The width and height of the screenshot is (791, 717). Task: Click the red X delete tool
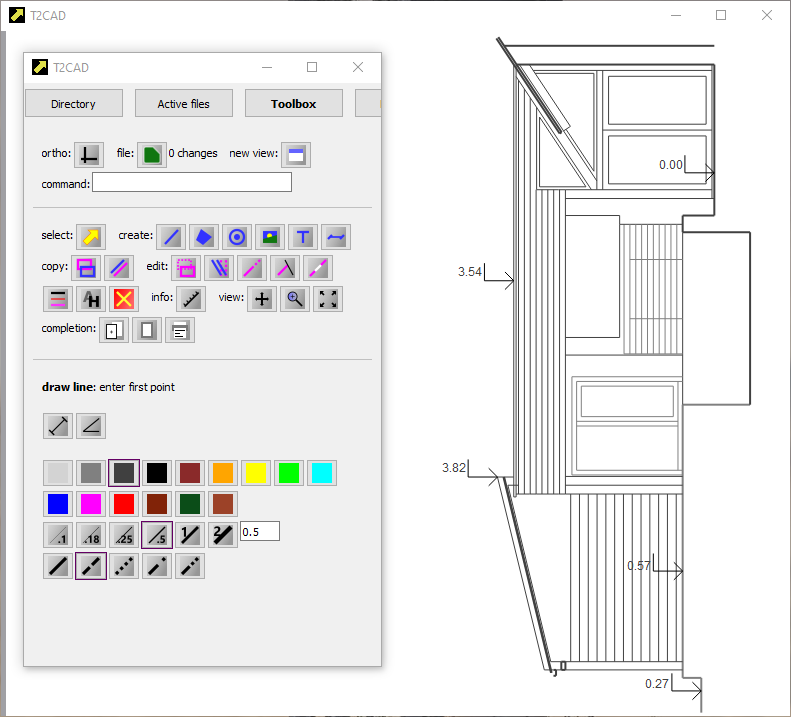pyautogui.click(x=124, y=299)
